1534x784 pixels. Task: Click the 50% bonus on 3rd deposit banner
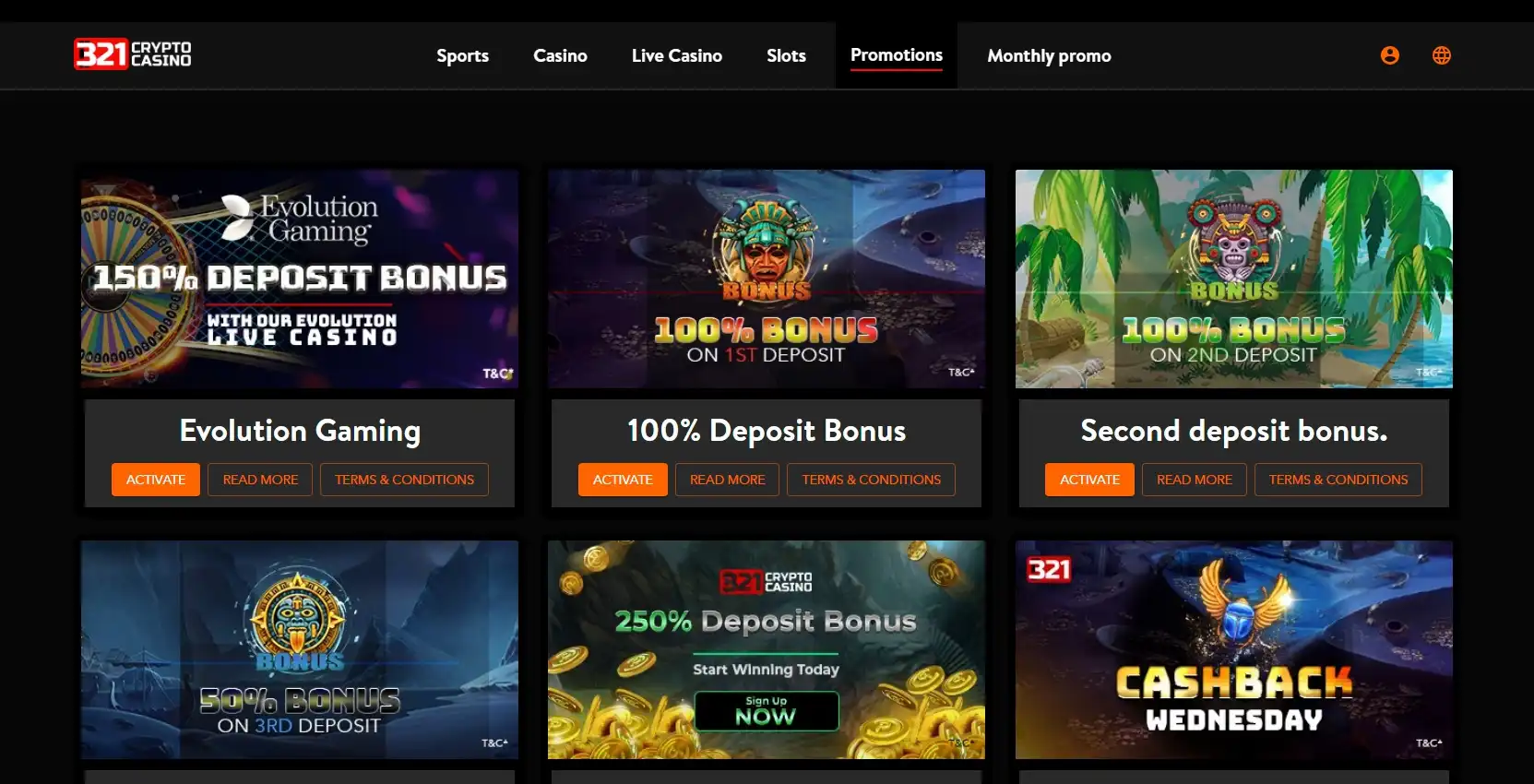[x=300, y=649]
